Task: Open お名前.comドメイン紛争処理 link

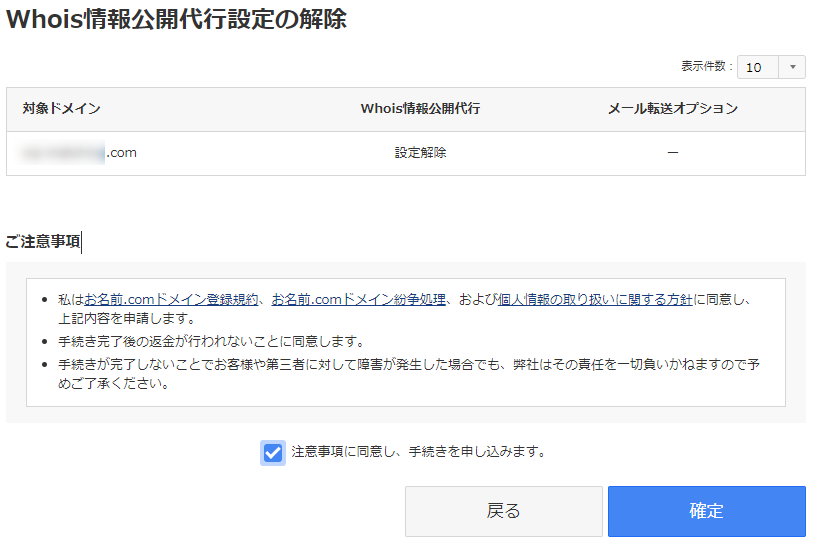Action: click(x=359, y=300)
